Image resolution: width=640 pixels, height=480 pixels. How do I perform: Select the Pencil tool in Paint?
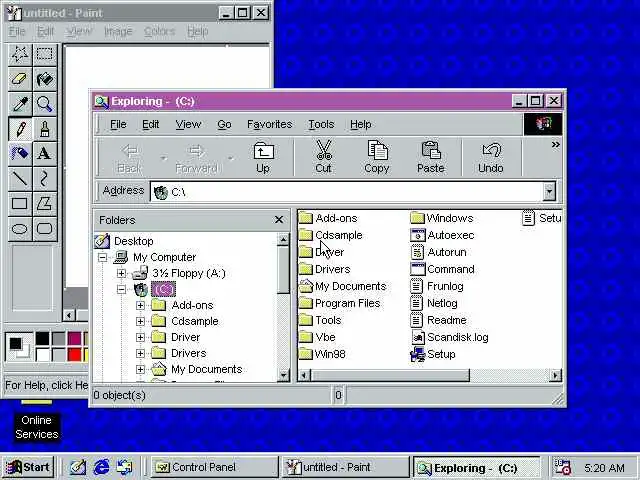click(x=20, y=129)
